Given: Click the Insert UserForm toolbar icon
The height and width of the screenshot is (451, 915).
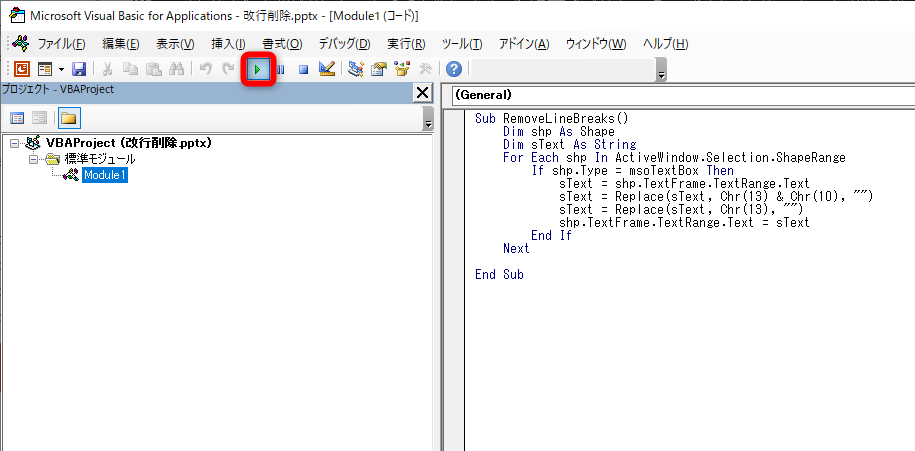Looking at the screenshot, I should point(45,69).
